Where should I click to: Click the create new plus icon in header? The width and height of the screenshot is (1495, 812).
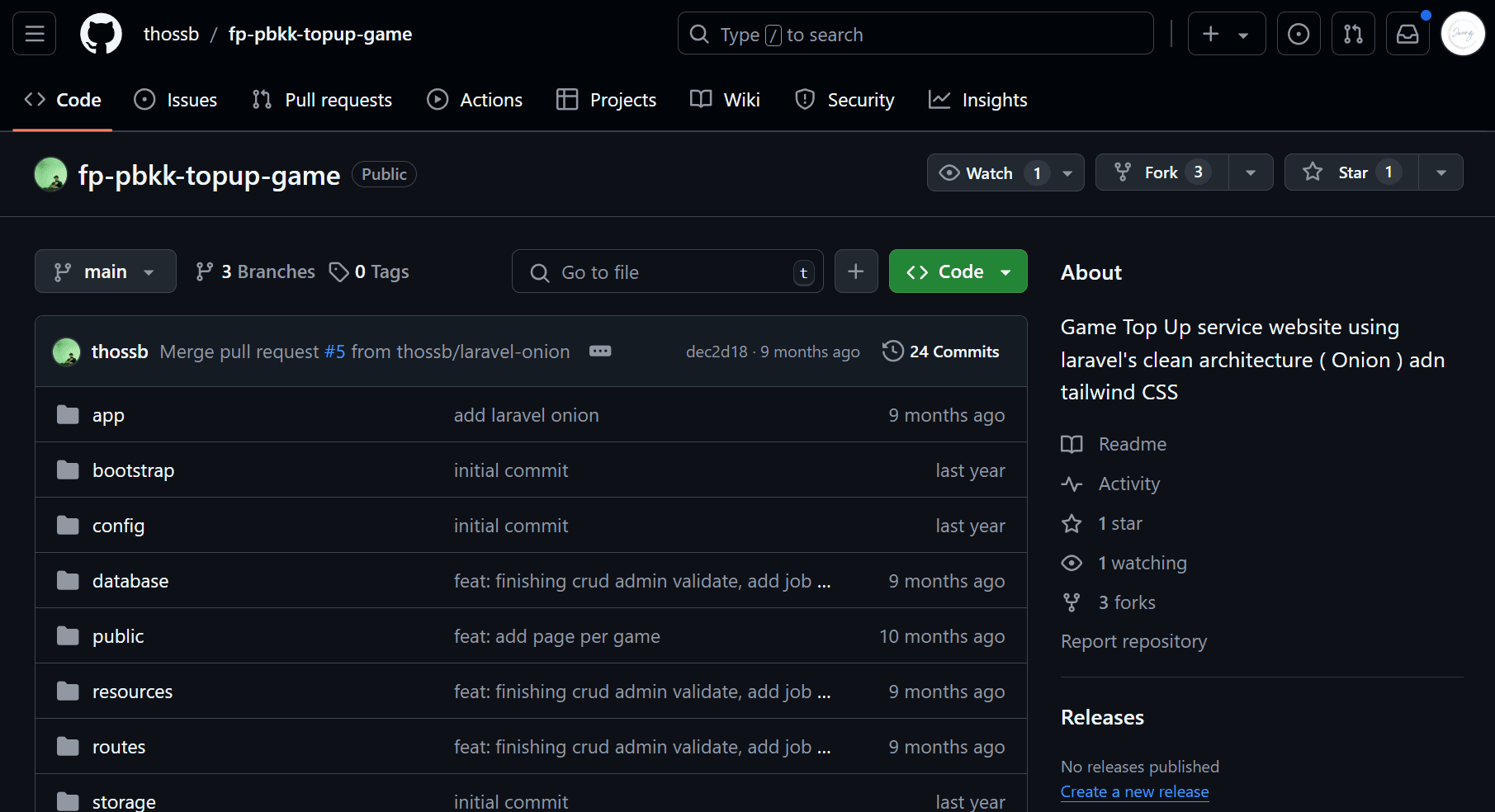click(1210, 34)
